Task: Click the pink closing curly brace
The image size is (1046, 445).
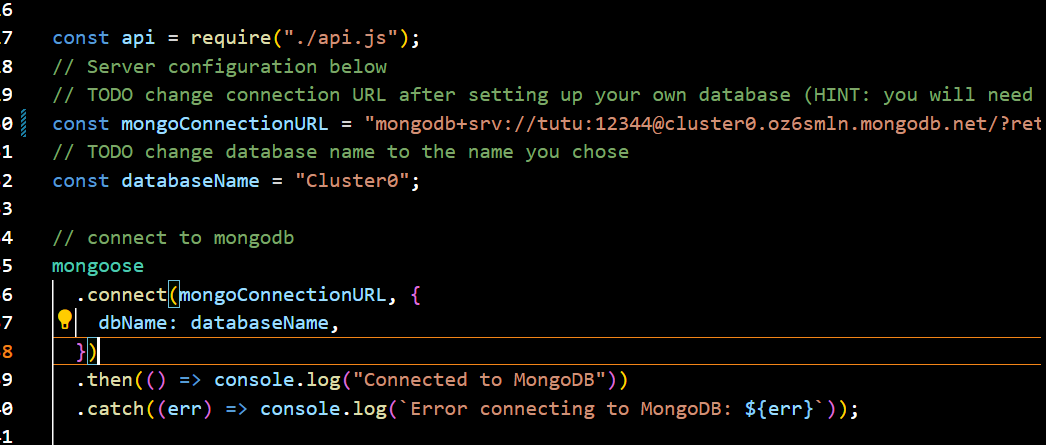Action: (x=81, y=352)
